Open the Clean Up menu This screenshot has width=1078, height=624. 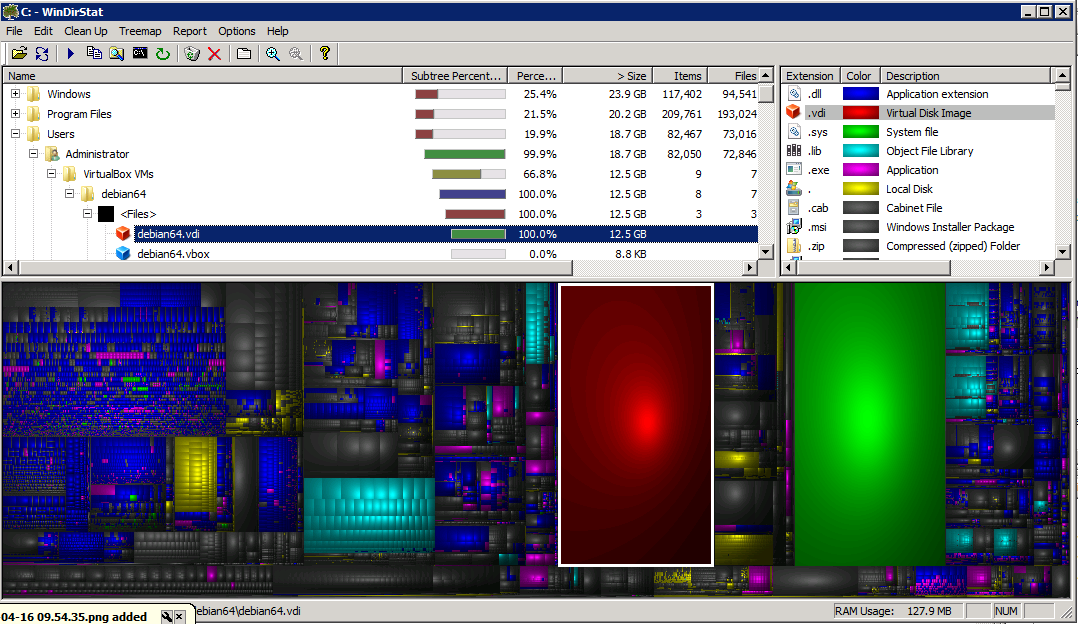click(86, 31)
